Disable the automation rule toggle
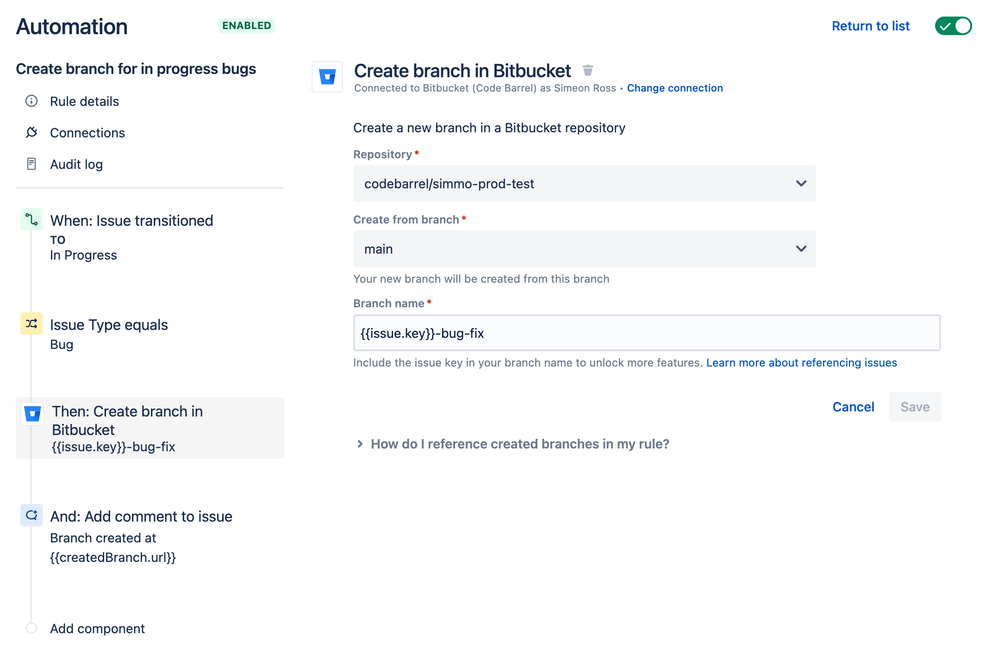The width and height of the screenshot is (999, 659). click(953, 25)
